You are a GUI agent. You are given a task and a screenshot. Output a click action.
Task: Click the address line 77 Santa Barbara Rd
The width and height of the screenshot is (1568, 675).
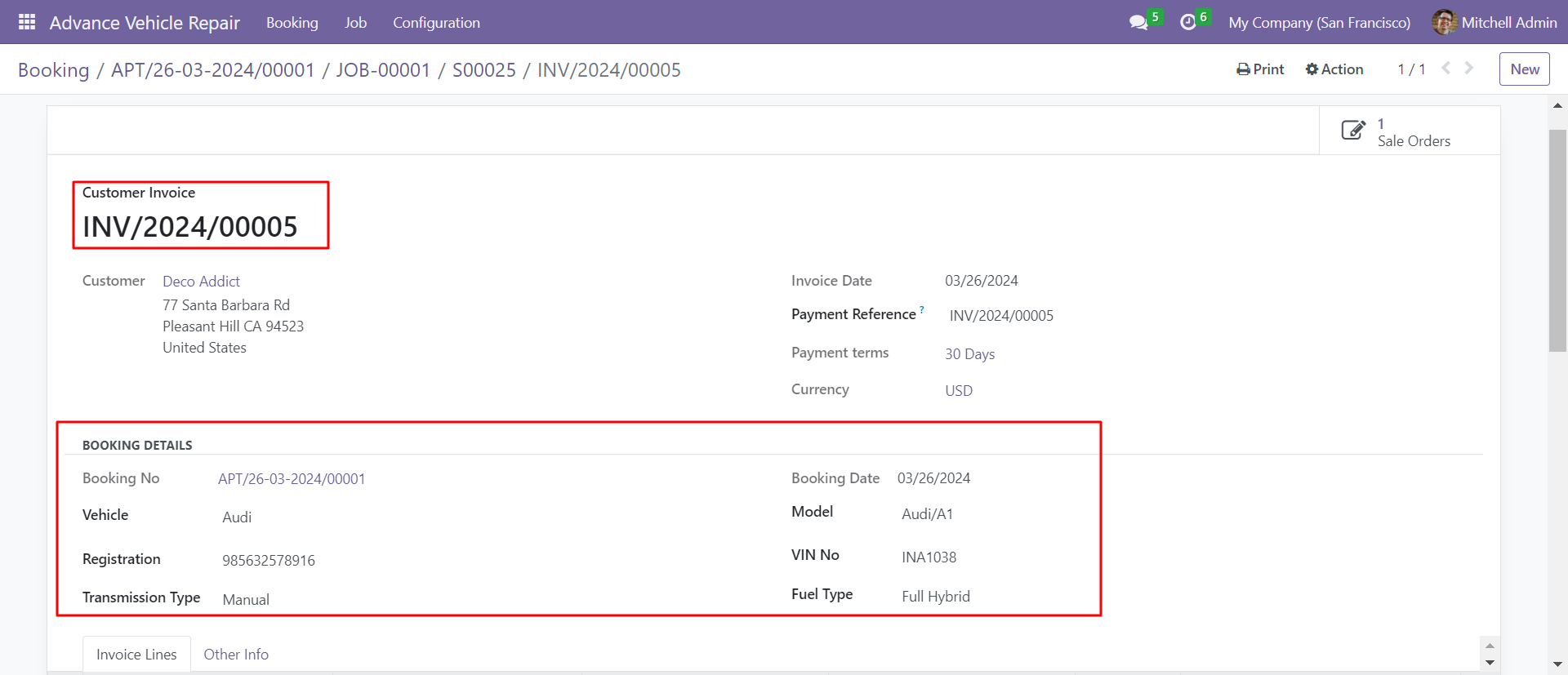[x=226, y=305]
